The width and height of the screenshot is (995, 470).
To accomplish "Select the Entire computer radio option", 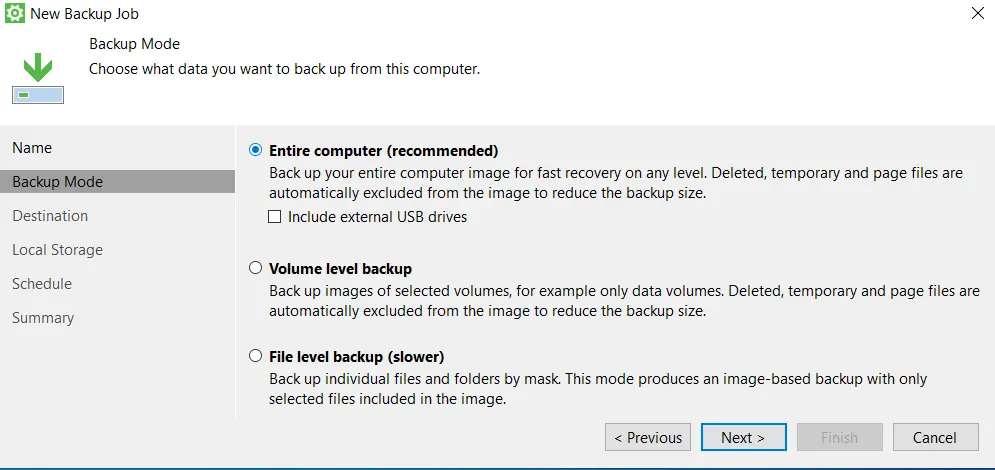I will tap(256, 150).
